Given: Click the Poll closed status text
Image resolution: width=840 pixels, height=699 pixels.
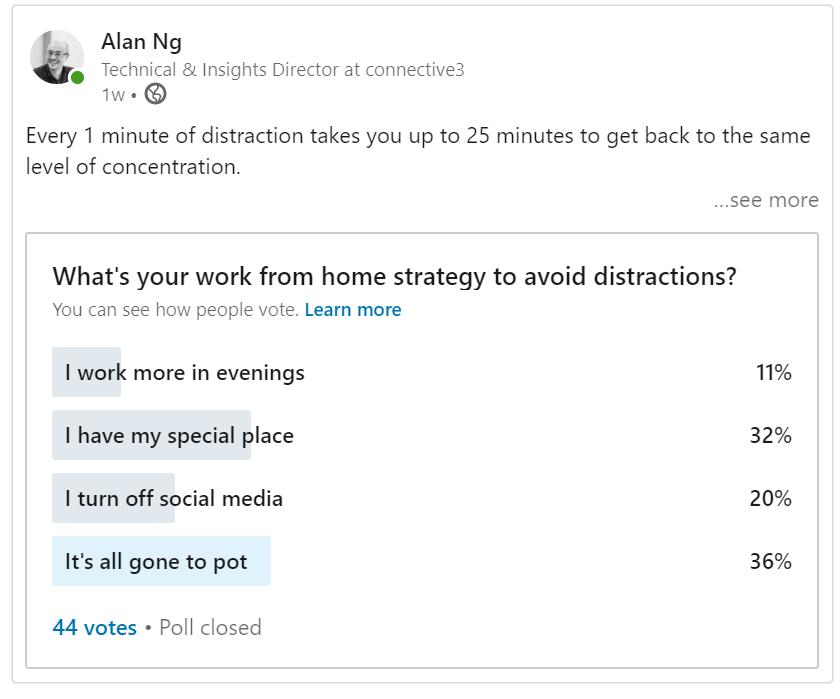Looking at the screenshot, I should (211, 627).
